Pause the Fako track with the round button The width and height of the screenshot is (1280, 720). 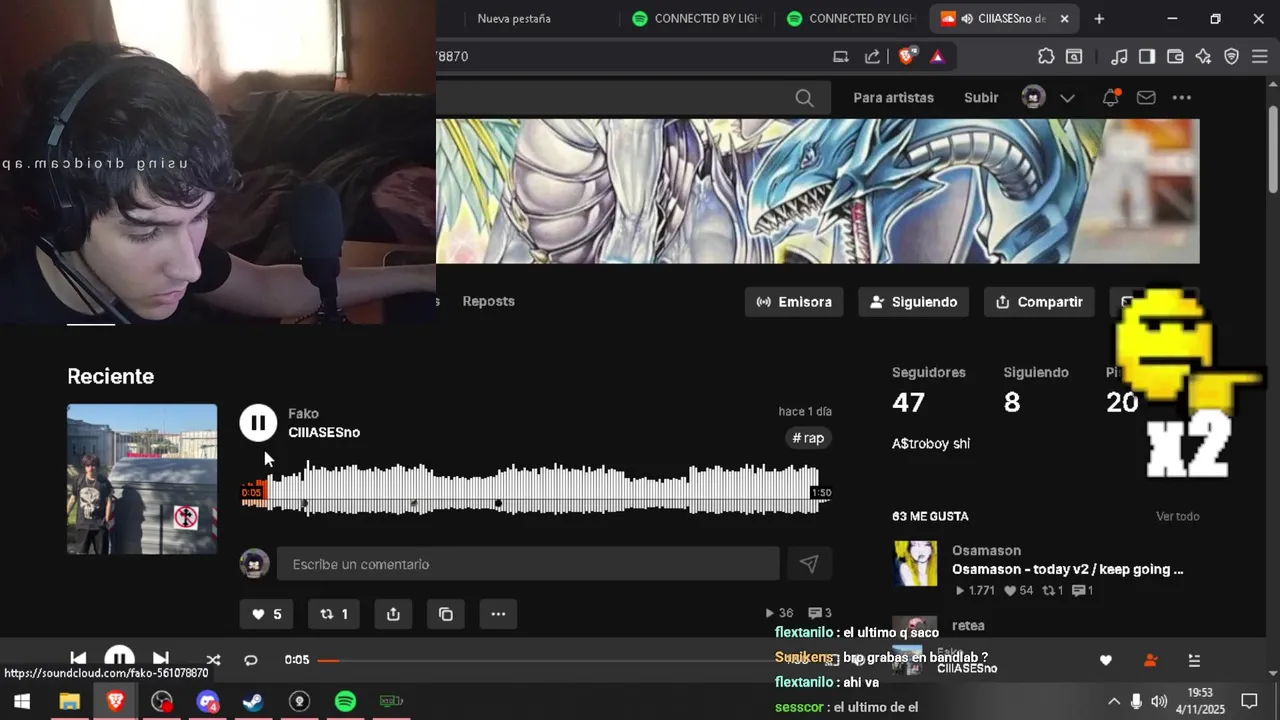258,423
